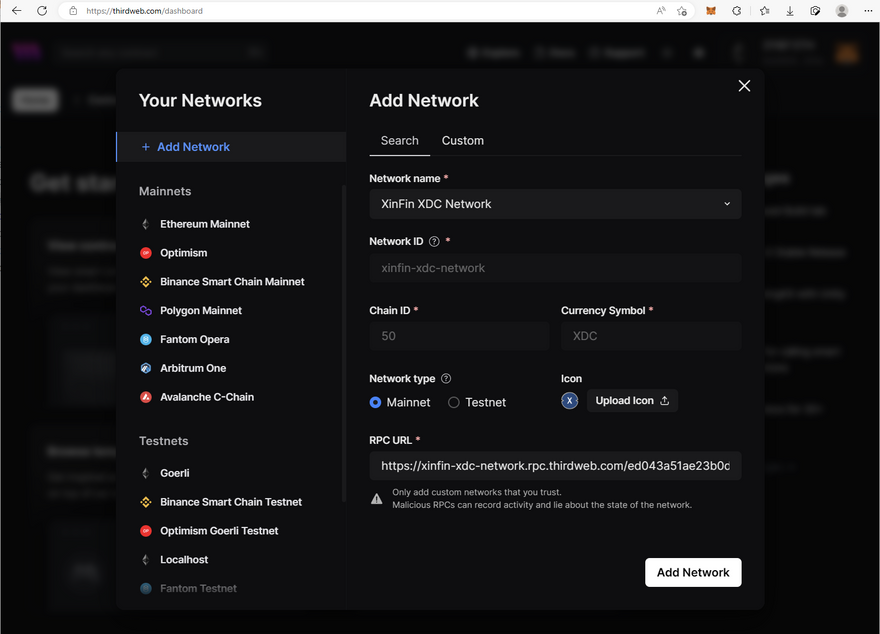Open browser essentials shield icon
This screenshot has height=634, width=880.
tap(815, 11)
